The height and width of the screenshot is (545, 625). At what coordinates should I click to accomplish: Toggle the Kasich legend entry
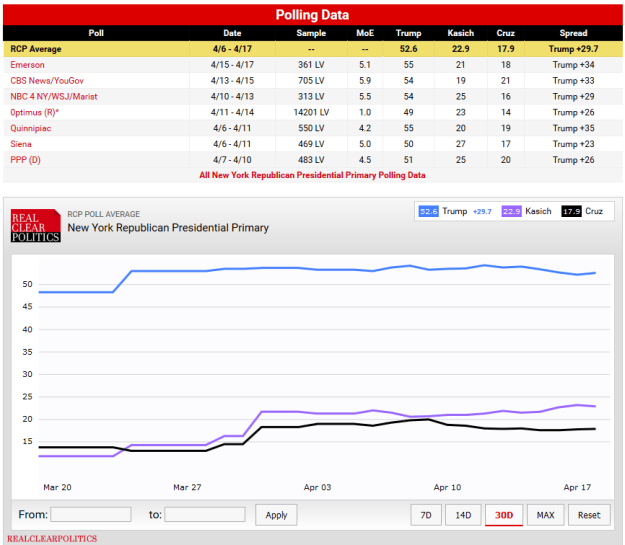(x=530, y=211)
